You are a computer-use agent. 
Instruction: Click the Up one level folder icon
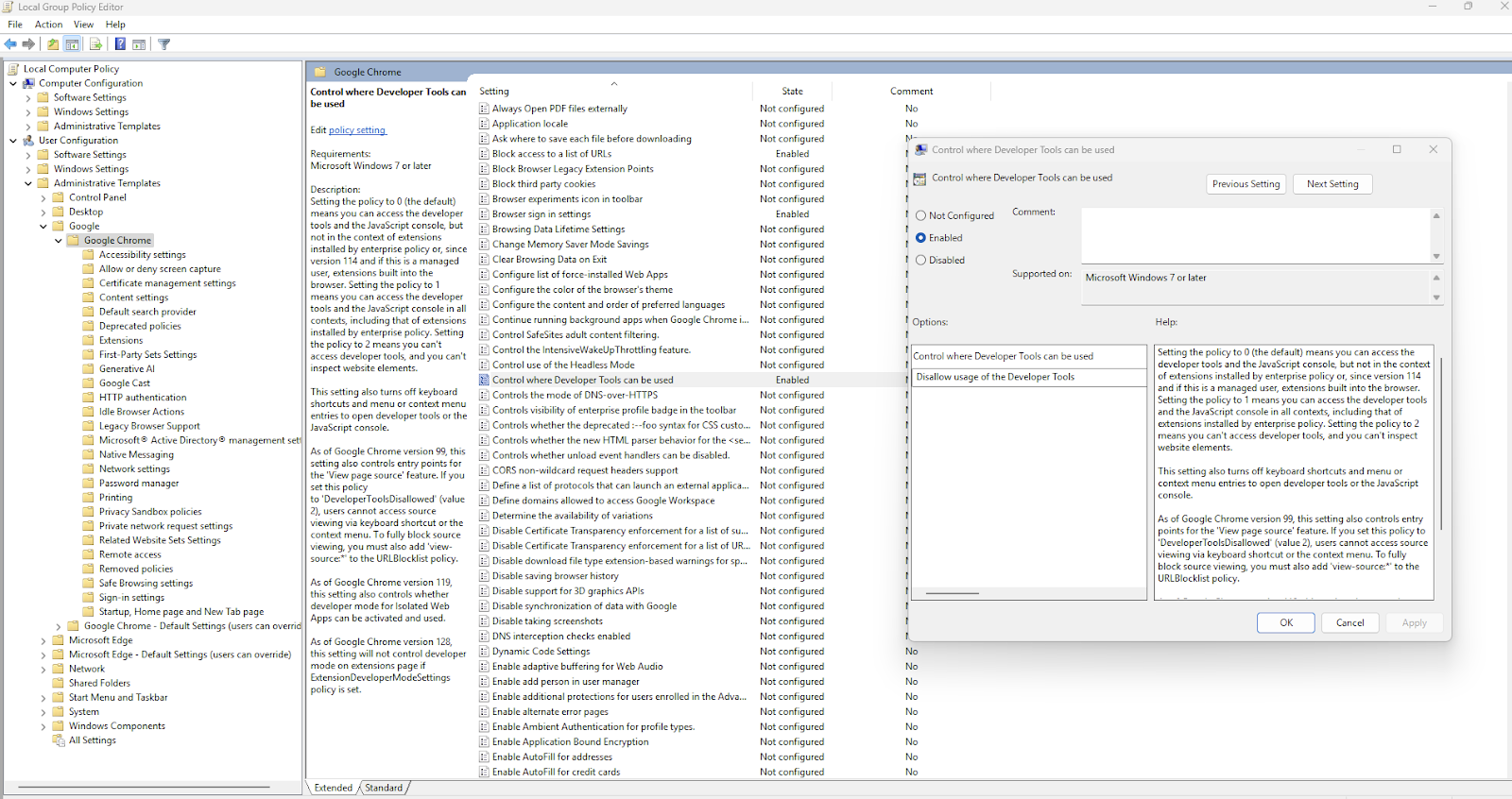(53, 44)
